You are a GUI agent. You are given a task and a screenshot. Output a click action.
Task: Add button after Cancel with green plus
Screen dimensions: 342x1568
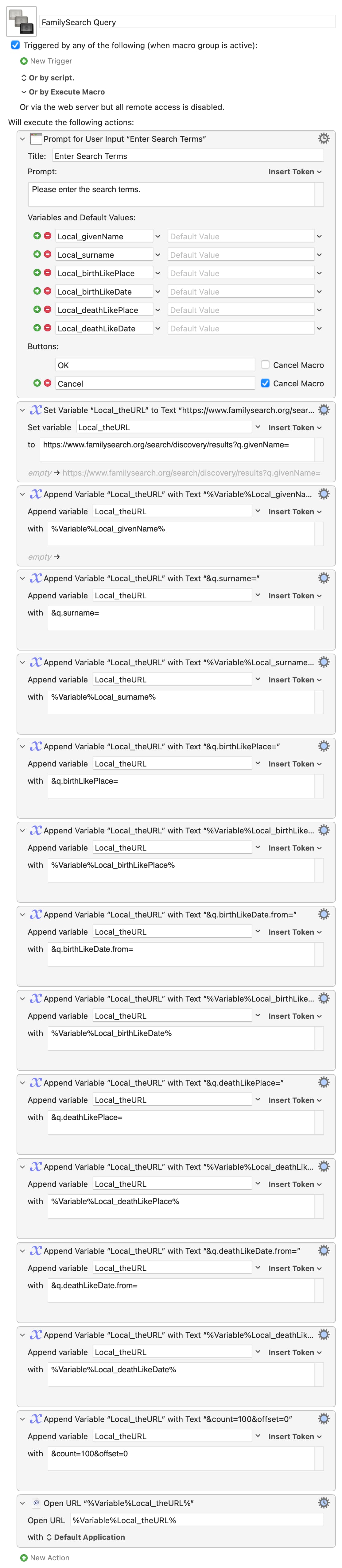click(x=37, y=383)
